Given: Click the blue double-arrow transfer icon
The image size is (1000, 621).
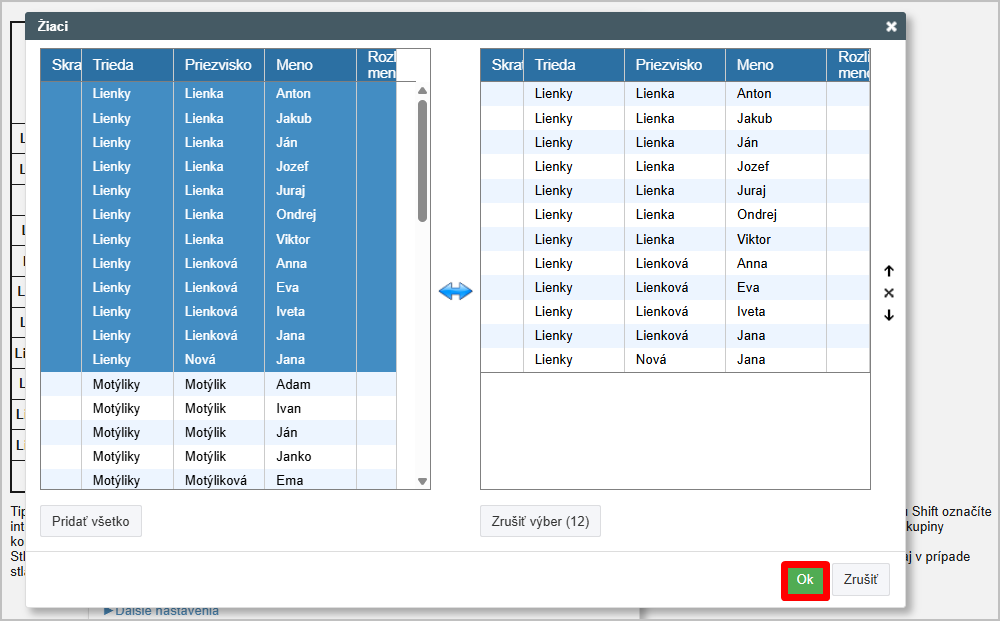Looking at the screenshot, I should (455, 291).
